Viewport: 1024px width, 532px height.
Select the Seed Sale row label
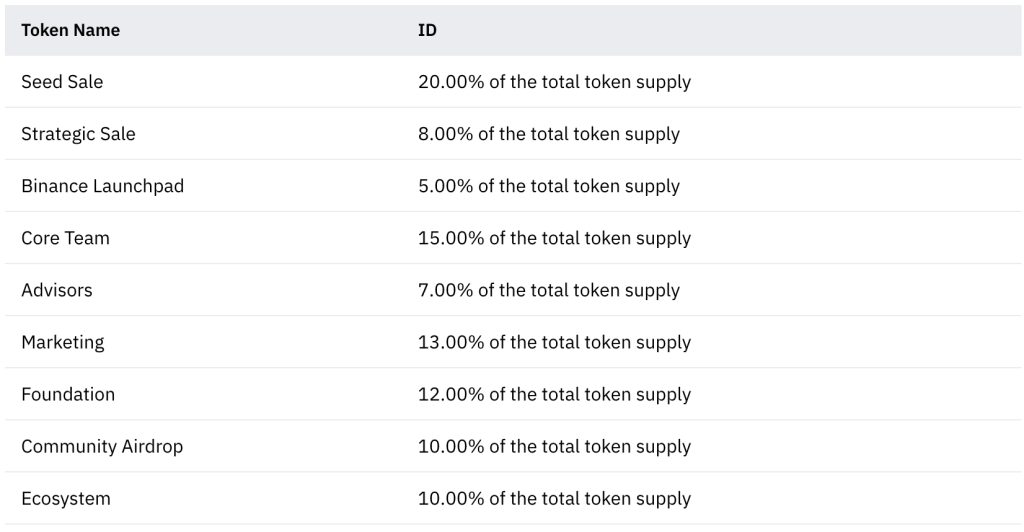pyautogui.click(x=62, y=82)
